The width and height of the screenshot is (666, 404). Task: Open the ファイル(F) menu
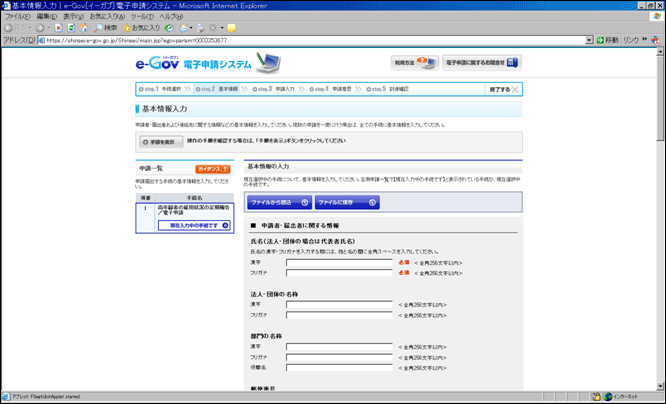pyautogui.click(x=17, y=17)
